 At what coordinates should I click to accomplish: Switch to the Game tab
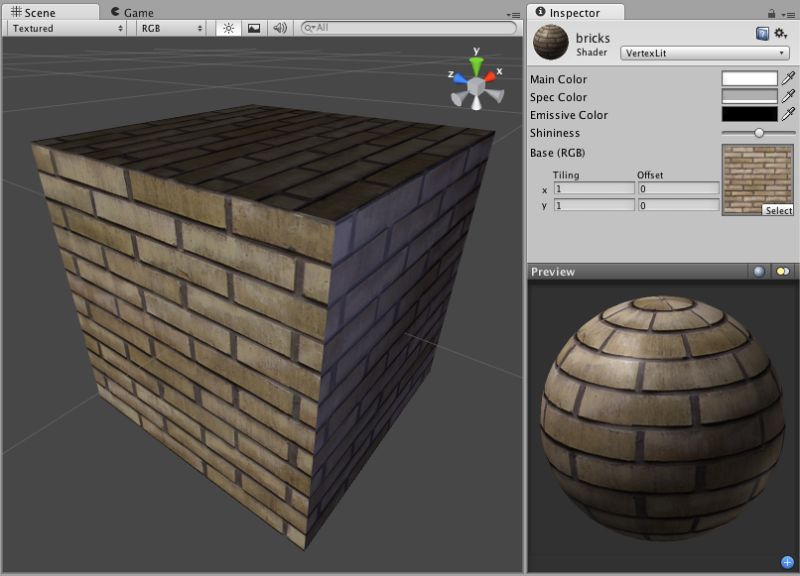(135, 12)
